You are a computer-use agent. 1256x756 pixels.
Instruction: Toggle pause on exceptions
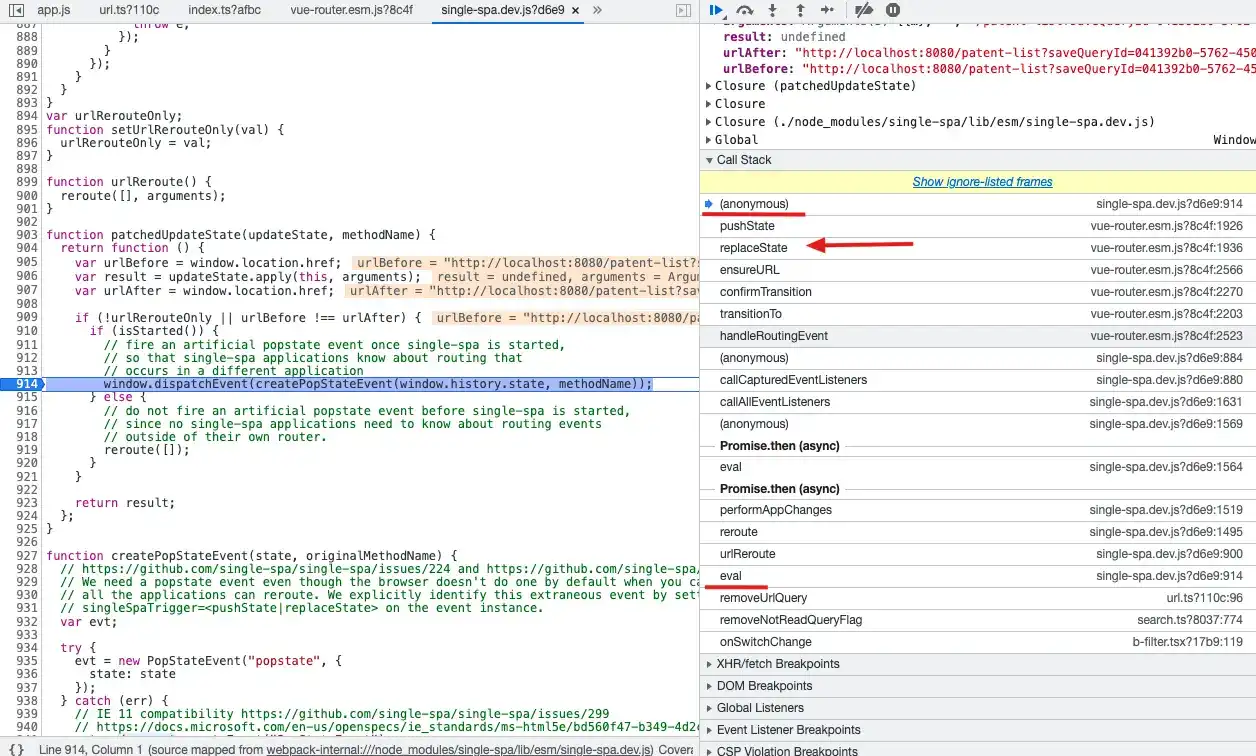coord(893,10)
